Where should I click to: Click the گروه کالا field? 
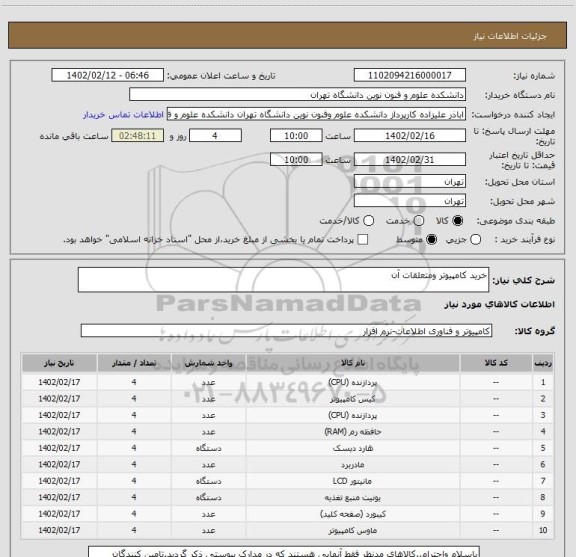tap(286, 331)
